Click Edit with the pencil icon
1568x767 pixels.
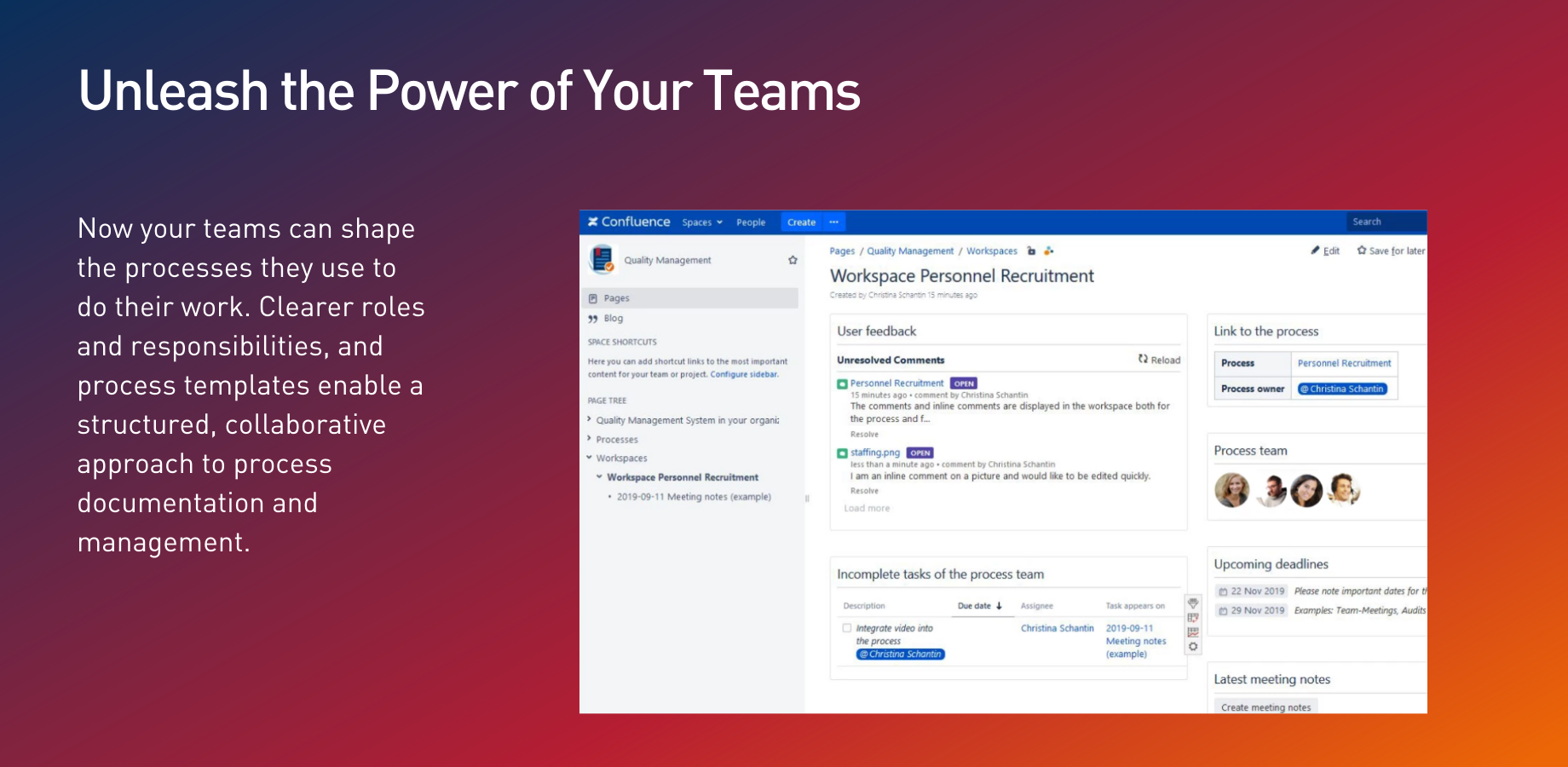tap(1325, 251)
